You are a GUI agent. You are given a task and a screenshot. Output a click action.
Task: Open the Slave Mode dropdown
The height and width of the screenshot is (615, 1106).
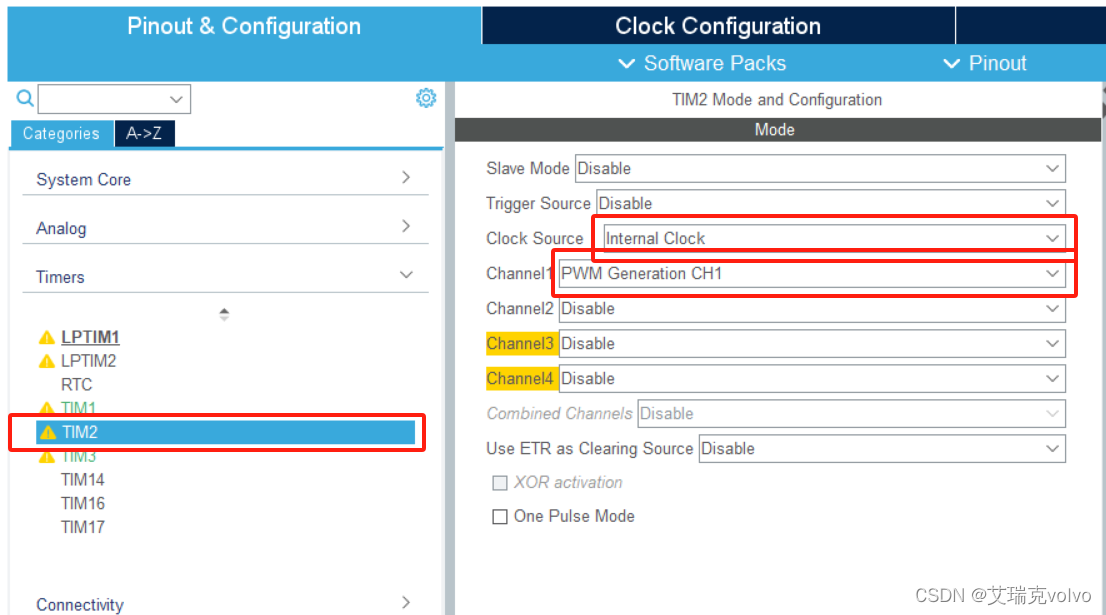tap(820, 169)
